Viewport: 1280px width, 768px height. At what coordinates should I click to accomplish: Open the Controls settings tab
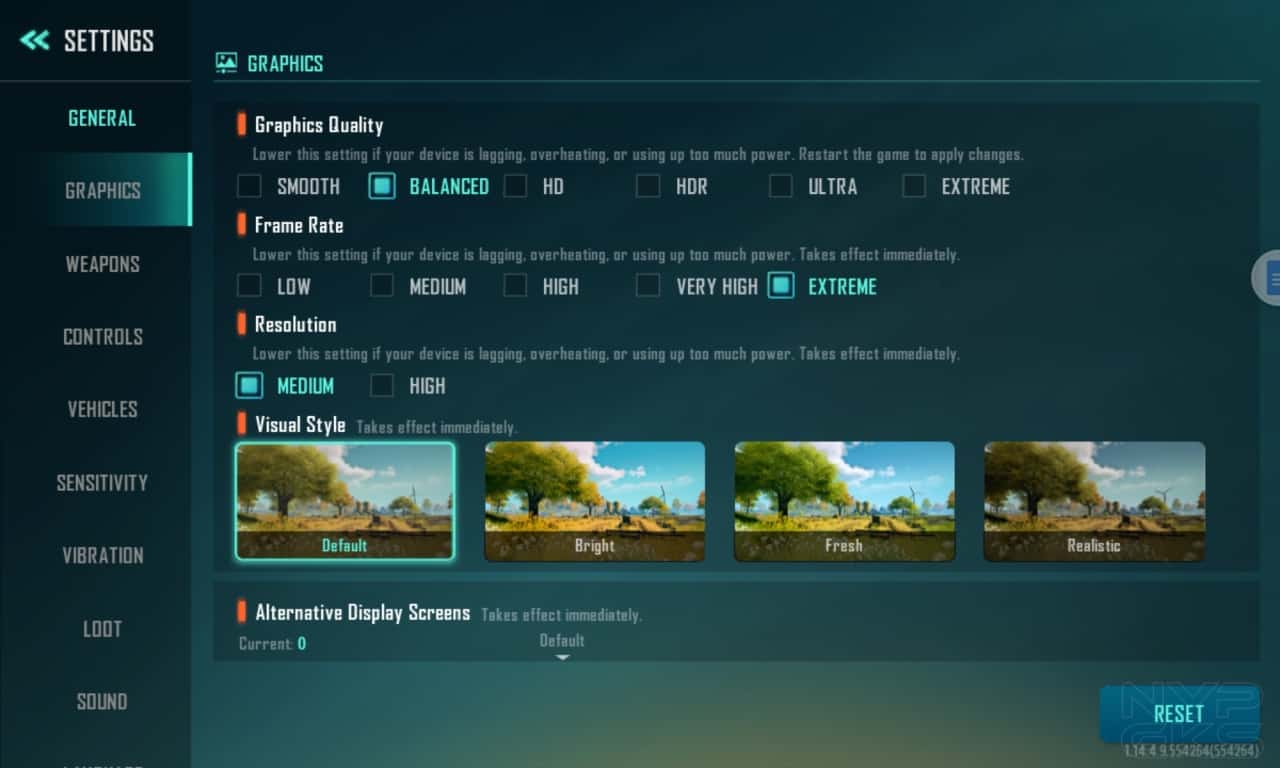click(102, 337)
